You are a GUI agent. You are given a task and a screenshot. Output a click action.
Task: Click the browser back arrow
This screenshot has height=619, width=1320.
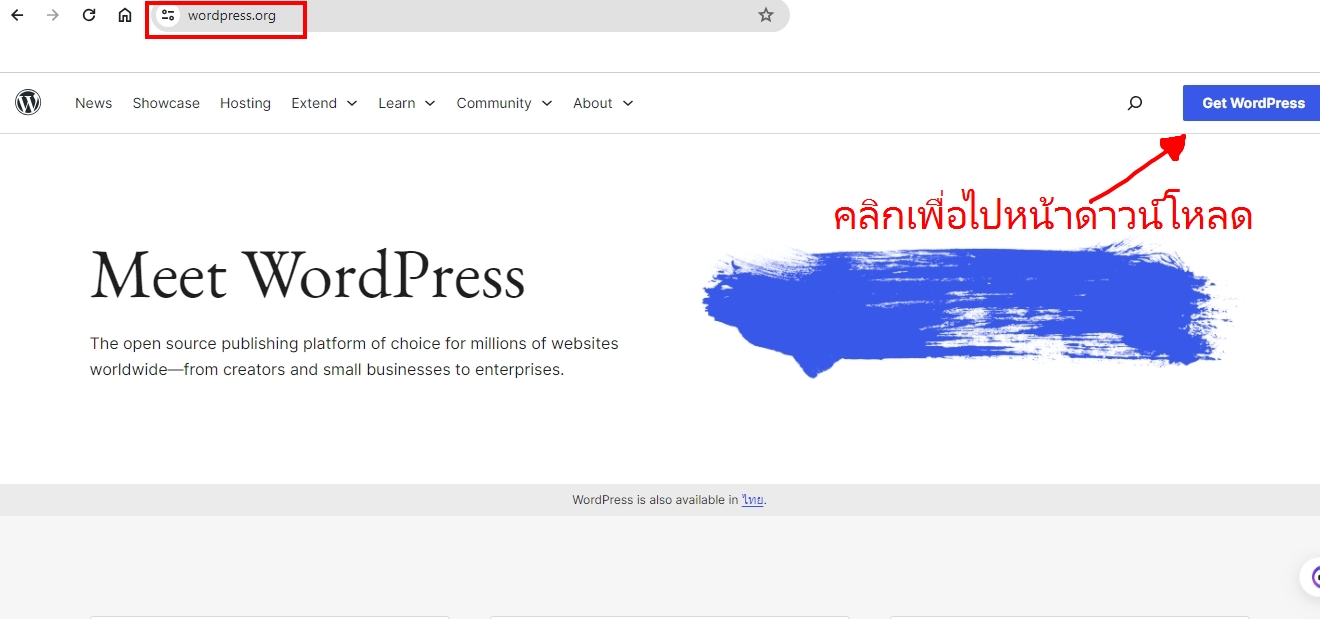[17, 15]
